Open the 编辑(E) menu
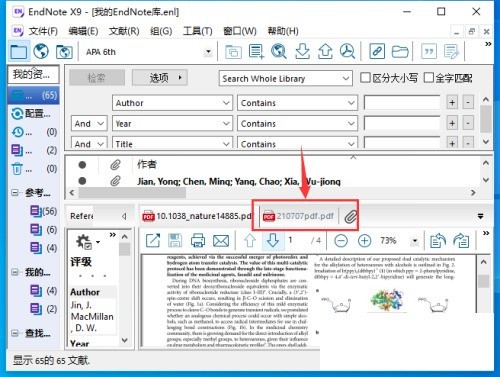 coord(83,31)
